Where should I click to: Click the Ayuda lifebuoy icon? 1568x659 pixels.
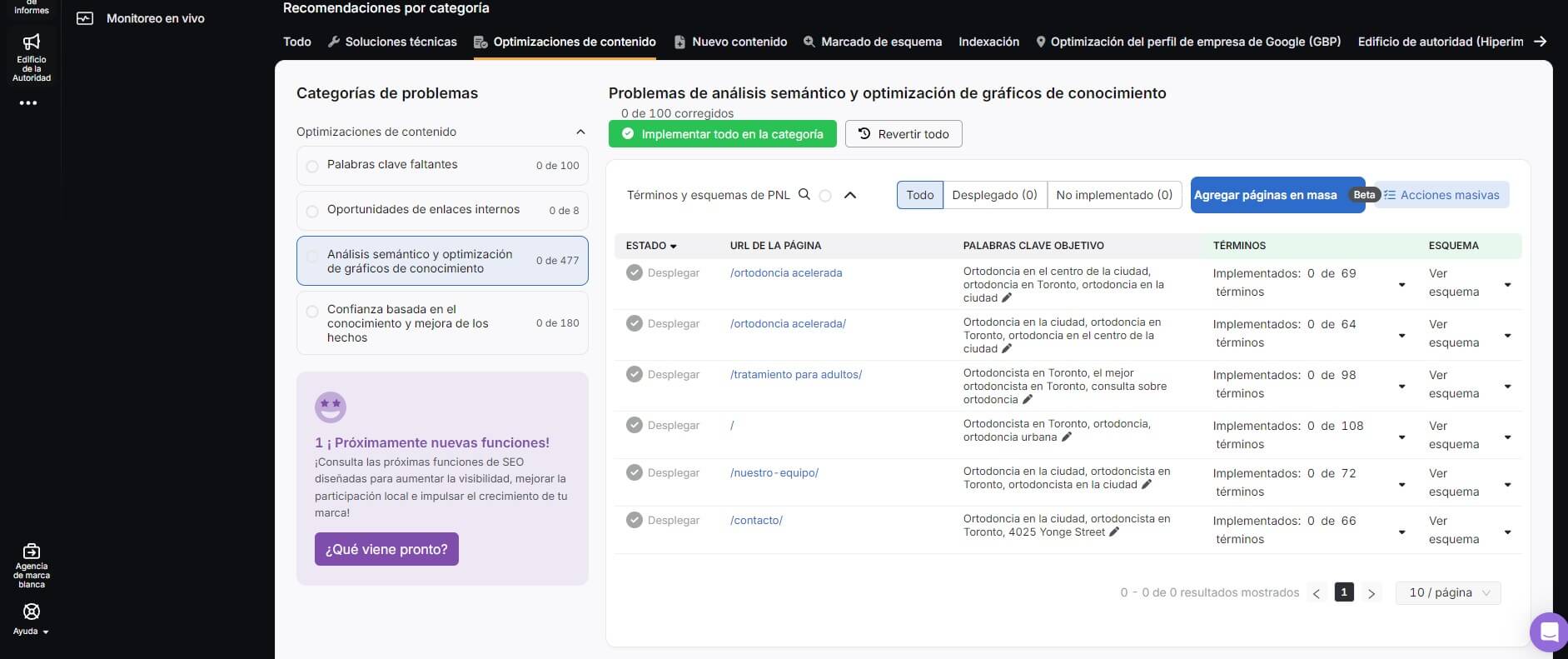[x=32, y=612]
